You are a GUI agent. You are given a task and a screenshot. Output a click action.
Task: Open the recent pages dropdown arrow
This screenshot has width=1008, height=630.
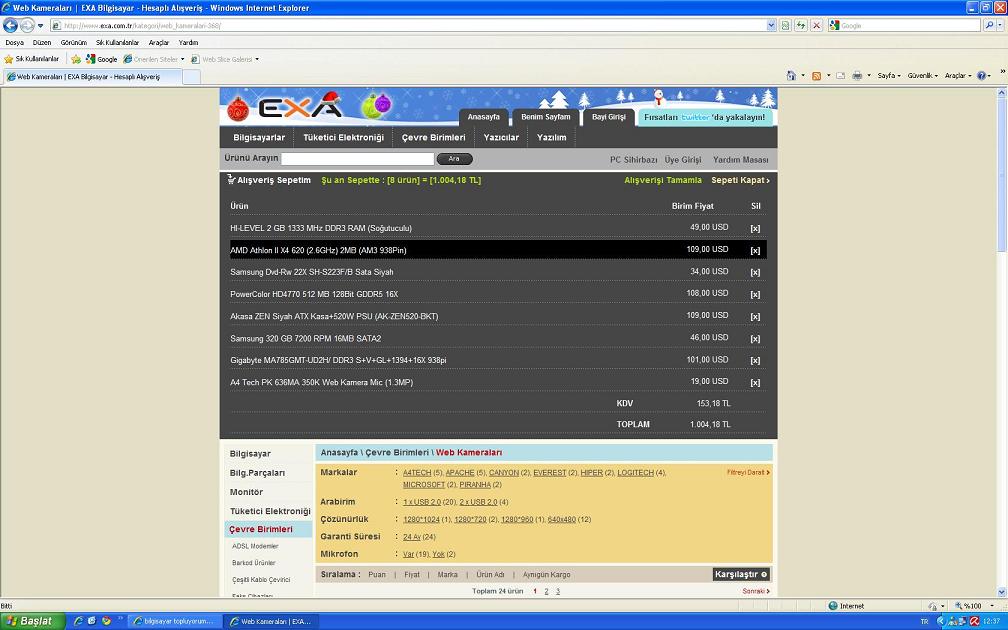(x=40, y=26)
